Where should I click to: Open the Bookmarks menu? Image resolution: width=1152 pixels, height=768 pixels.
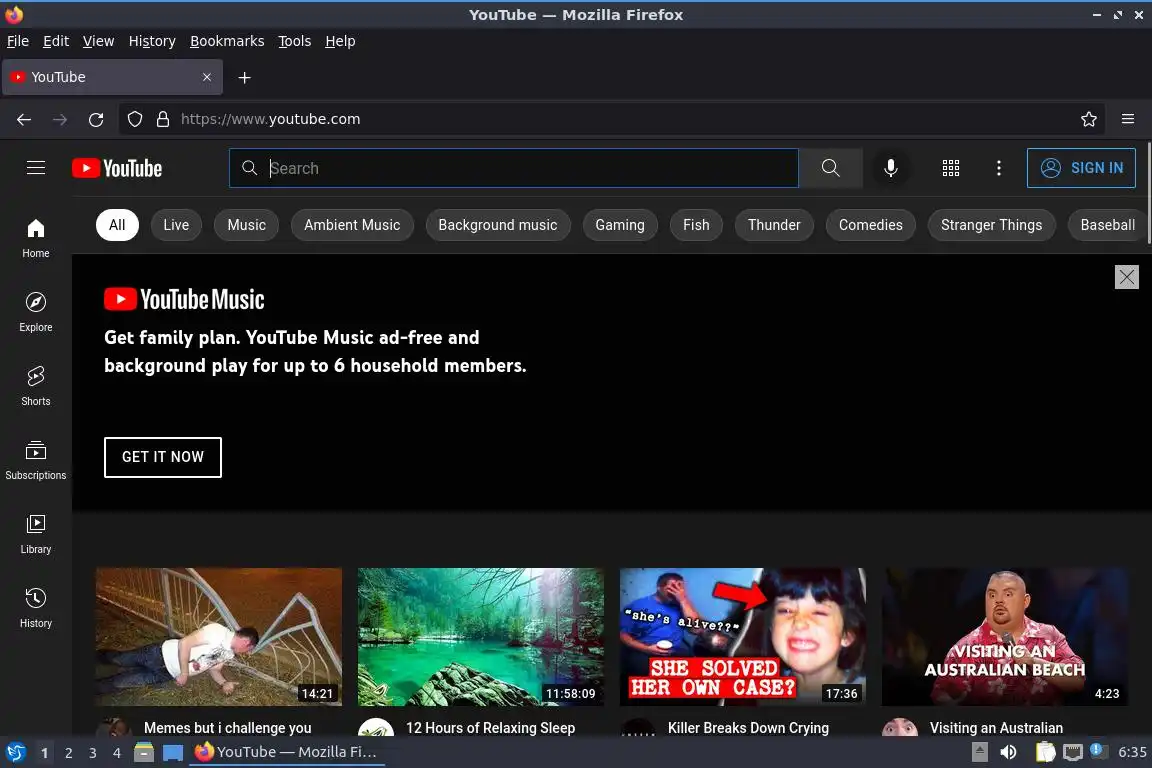pyautogui.click(x=227, y=41)
